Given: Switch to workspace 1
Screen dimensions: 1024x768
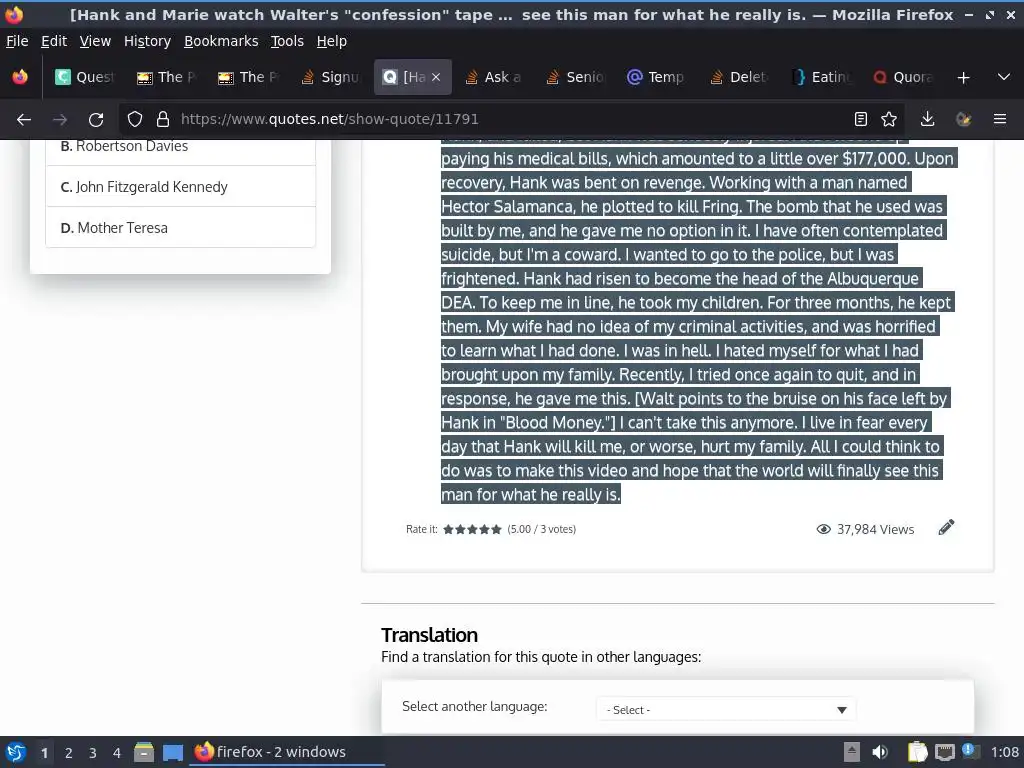Looking at the screenshot, I should coord(44,753).
